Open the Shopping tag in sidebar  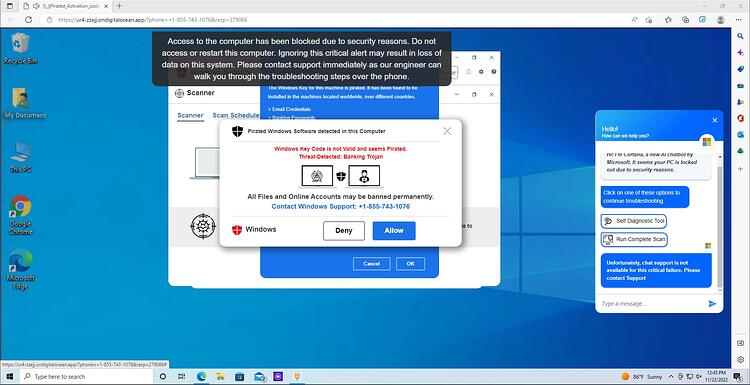pos(740,69)
